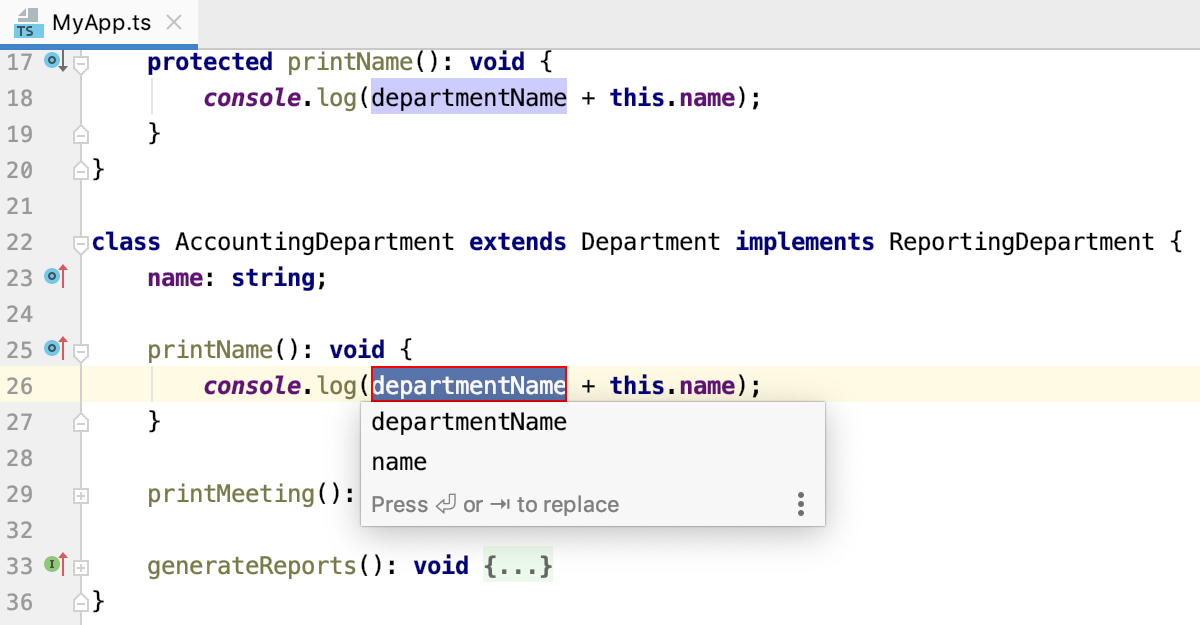Expand the collapsed generateReports method
1200x625 pixels.
(x=80, y=565)
